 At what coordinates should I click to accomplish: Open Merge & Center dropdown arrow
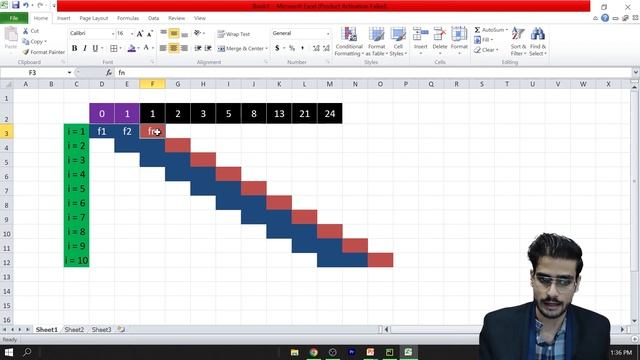[267, 49]
